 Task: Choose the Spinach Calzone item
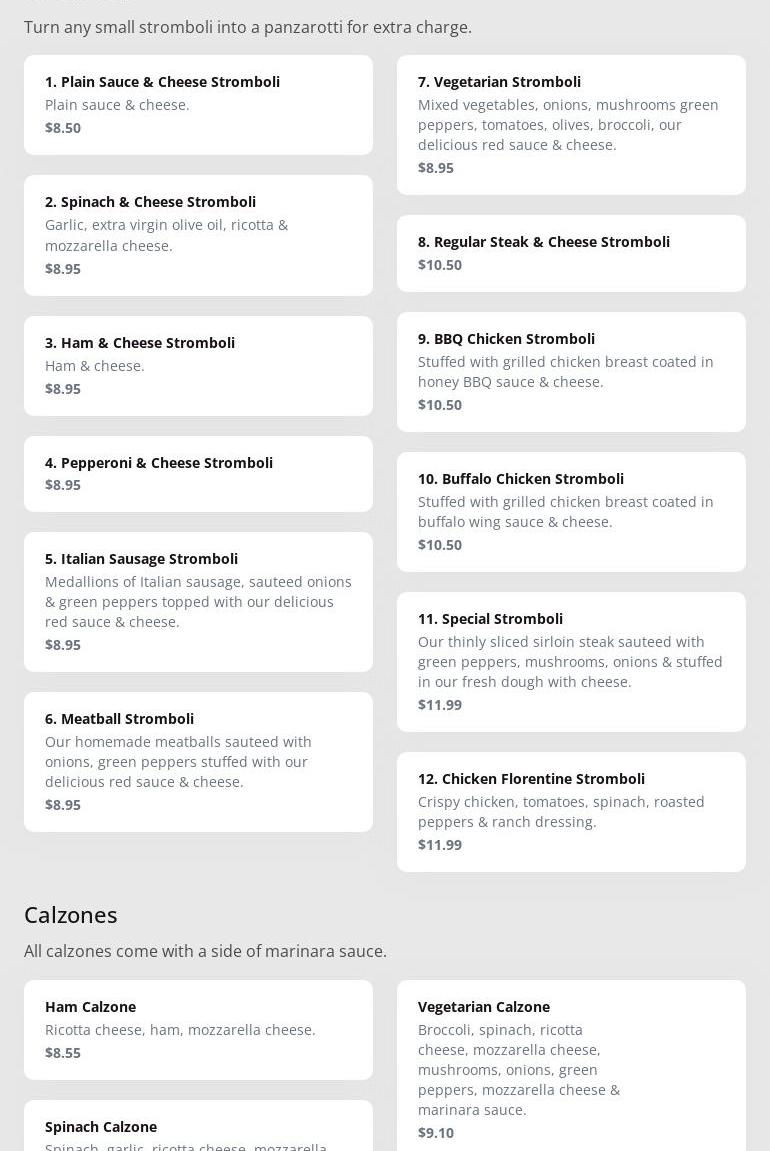tap(198, 1126)
